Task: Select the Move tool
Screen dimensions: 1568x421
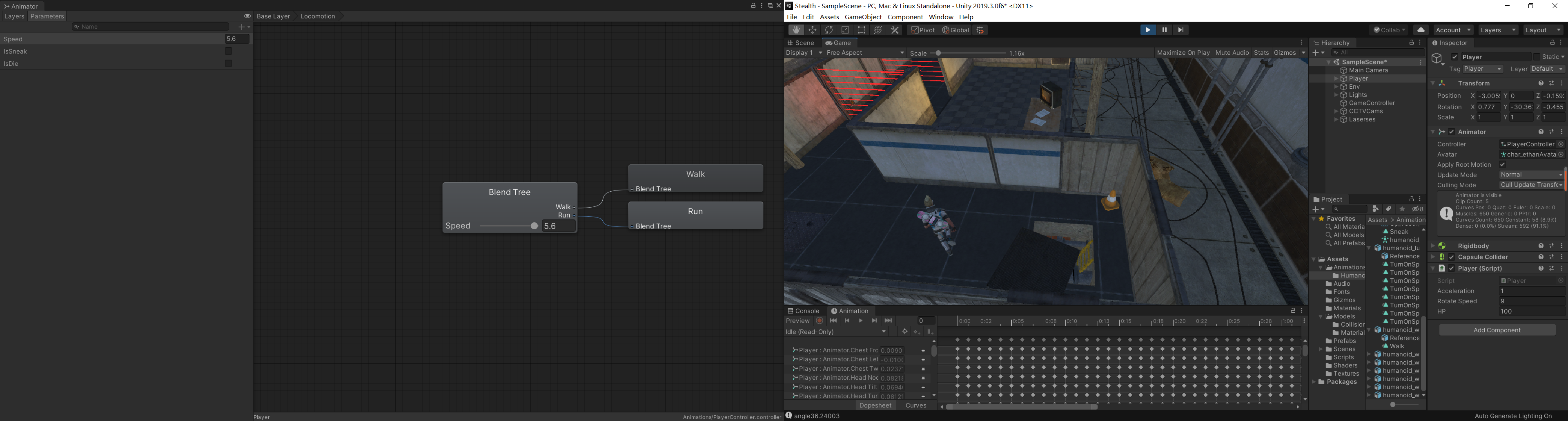Action: [813, 30]
